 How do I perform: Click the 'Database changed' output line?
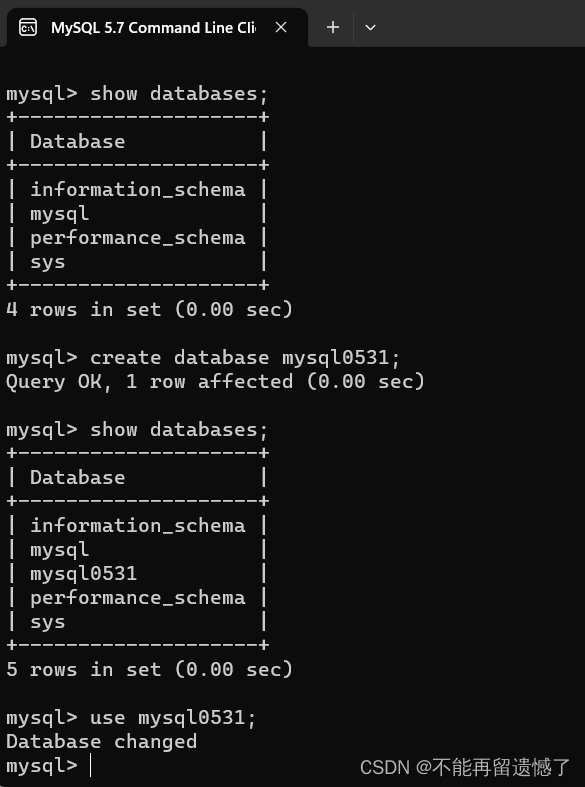pyautogui.click(x=101, y=742)
